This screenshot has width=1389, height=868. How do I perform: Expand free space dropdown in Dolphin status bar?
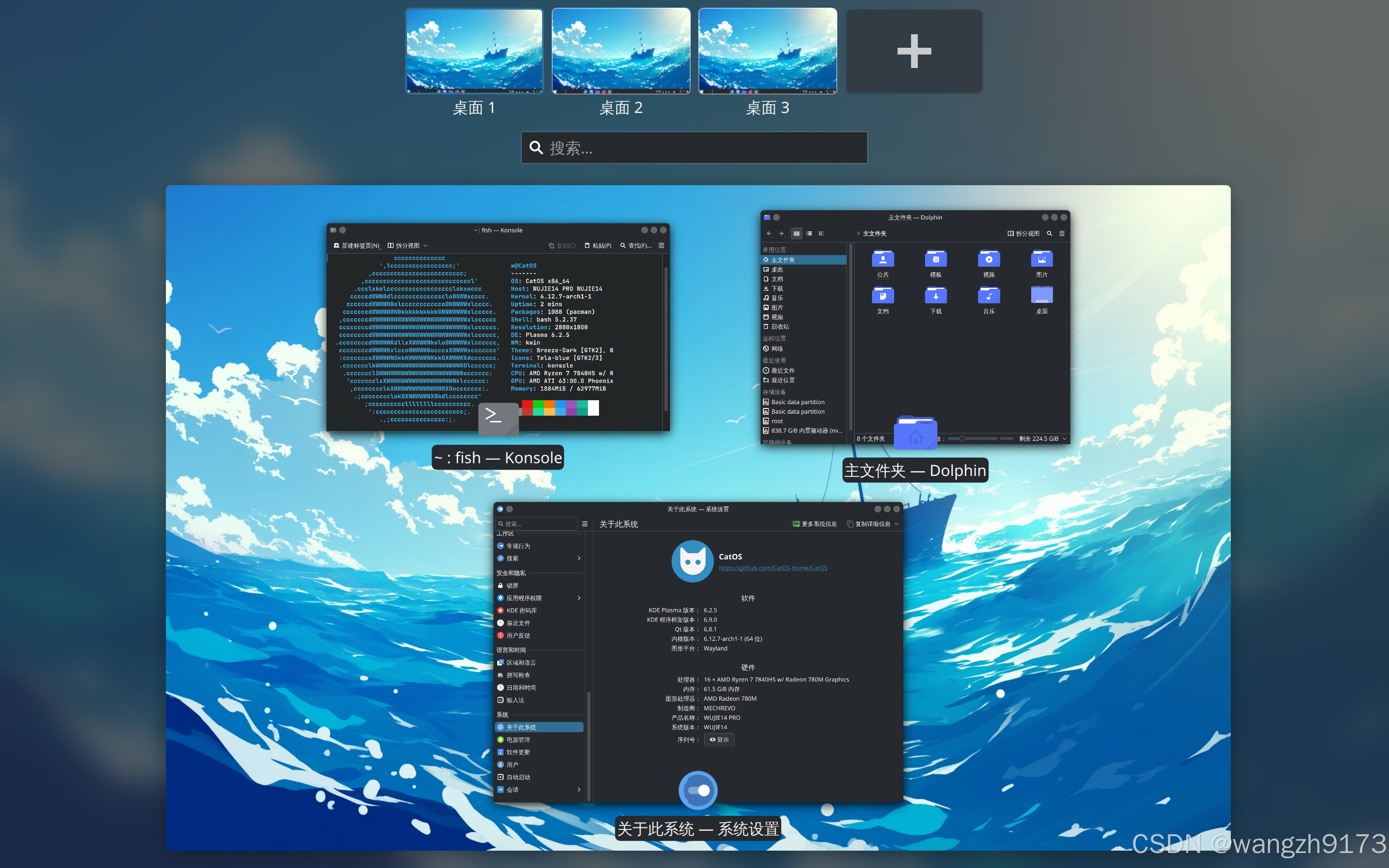(x=1065, y=439)
